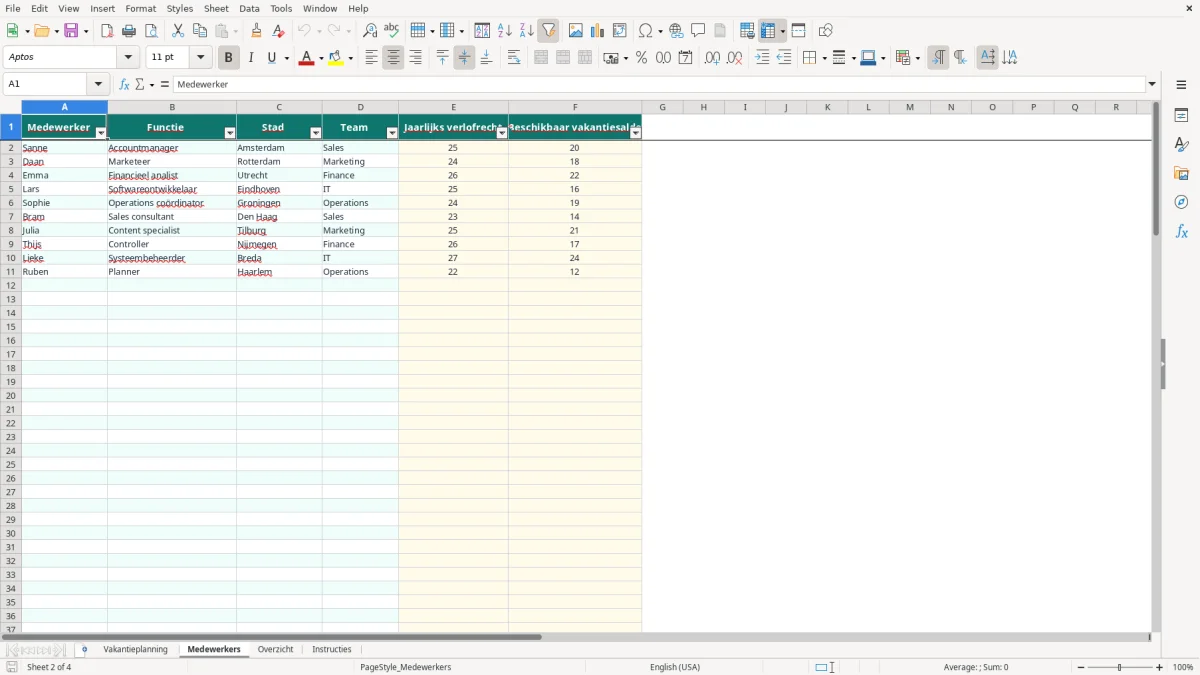Screen dimensions: 1200x675
Task: Clear direct formatting icon
Action: (278, 31)
